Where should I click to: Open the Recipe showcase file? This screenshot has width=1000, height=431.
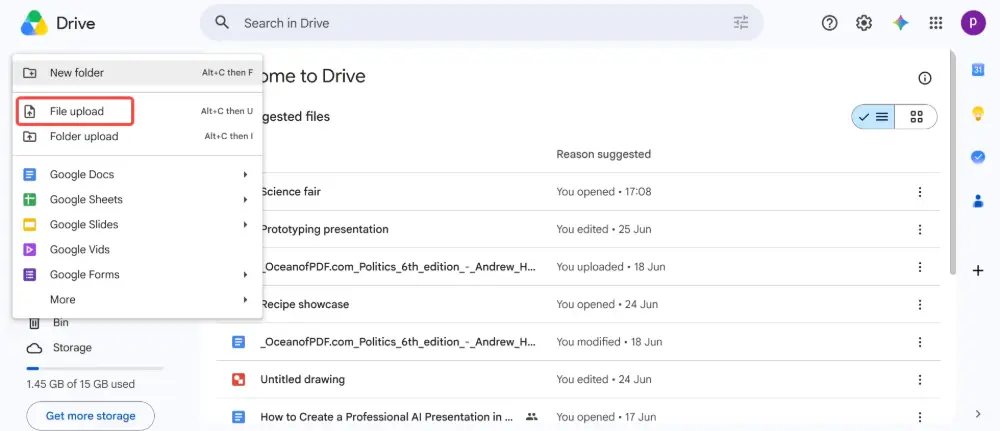point(304,305)
